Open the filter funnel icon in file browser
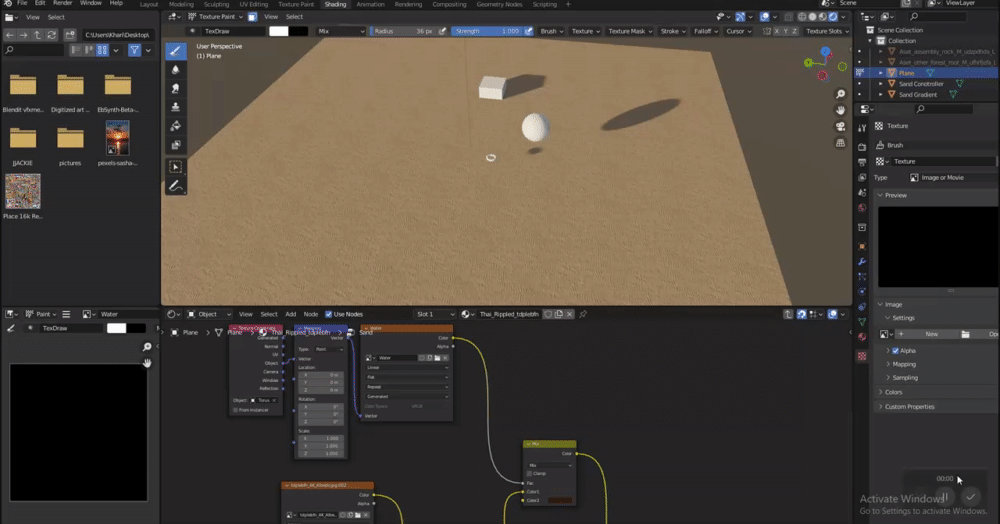This screenshot has width=1000, height=524. 135,50
